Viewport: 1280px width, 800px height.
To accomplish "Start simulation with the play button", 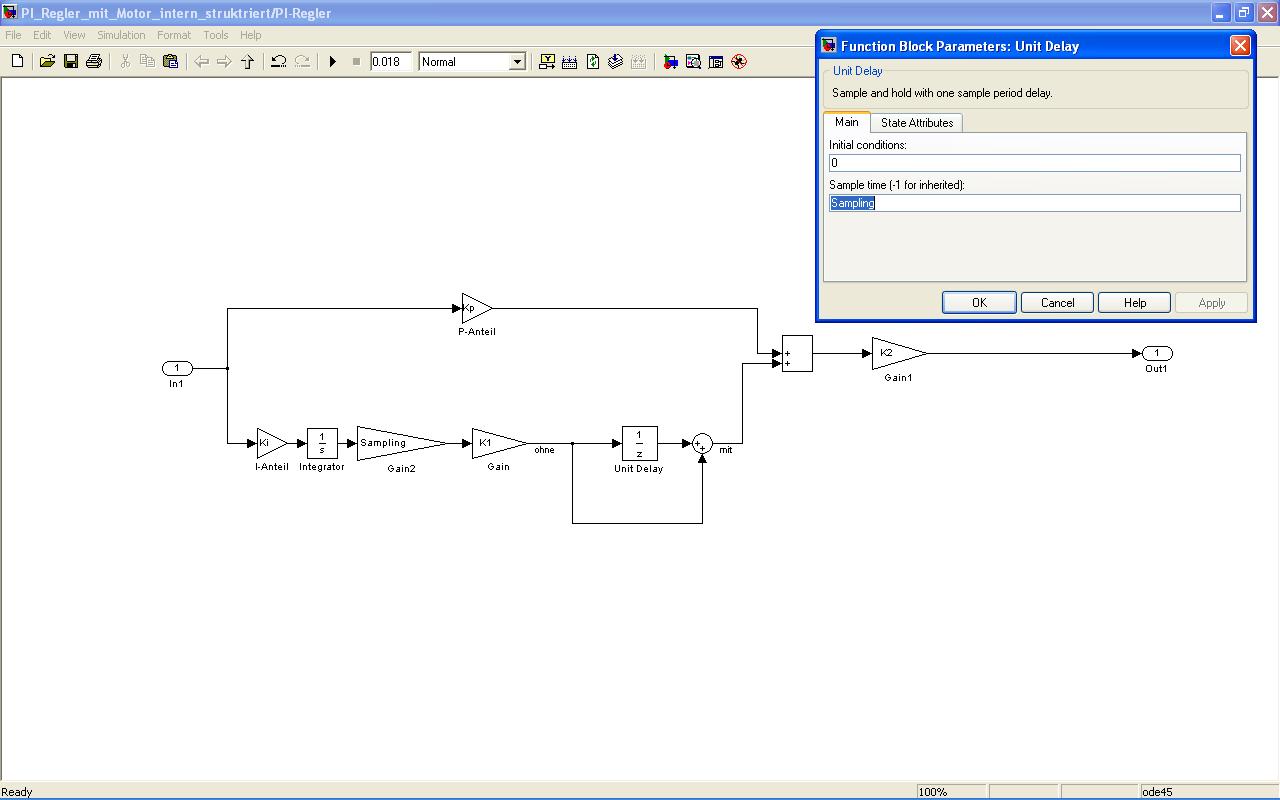I will click(333, 62).
